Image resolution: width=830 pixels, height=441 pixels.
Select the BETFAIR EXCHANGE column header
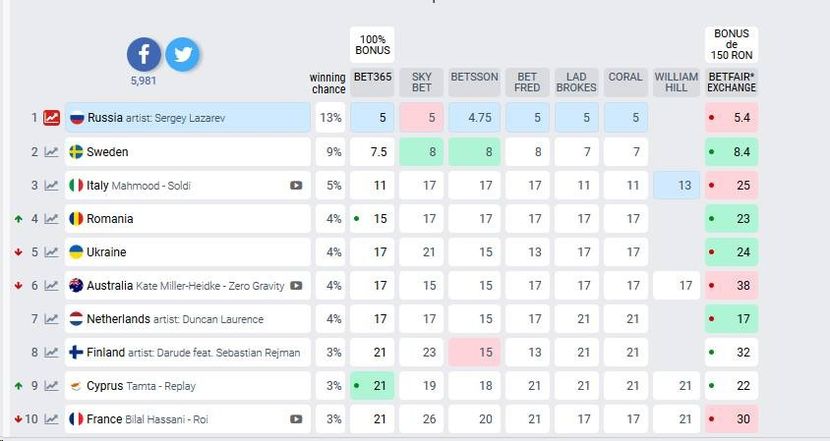pos(731,82)
